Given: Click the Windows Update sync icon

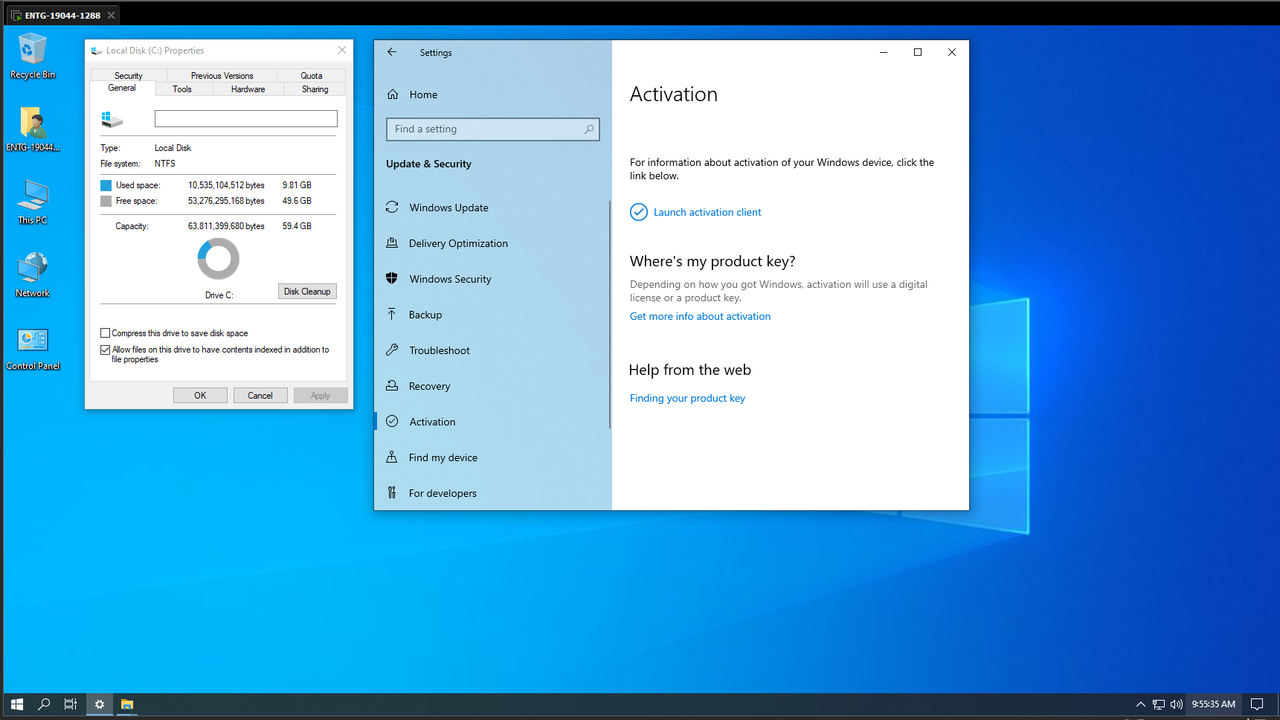Looking at the screenshot, I should click(392, 208).
